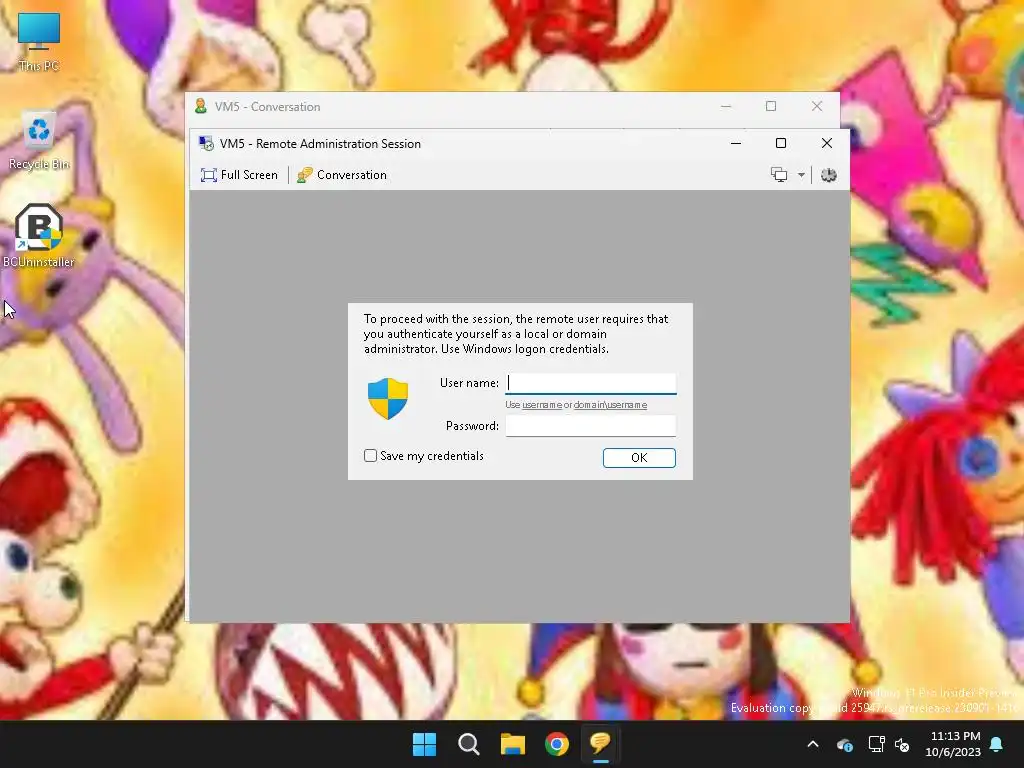Screen dimensions: 1024x768
Task: Click the network status tray icon
Action: (876, 744)
